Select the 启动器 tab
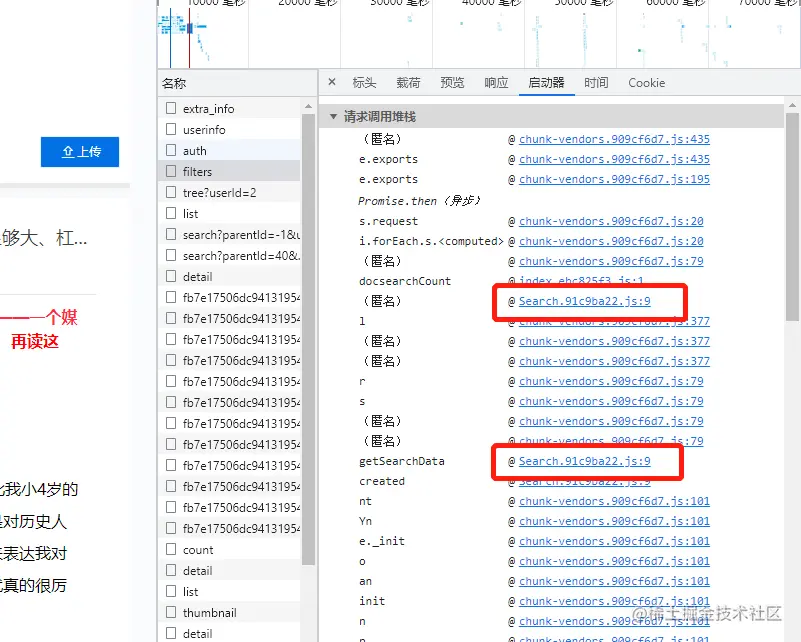The image size is (801, 642). pos(546,83)
